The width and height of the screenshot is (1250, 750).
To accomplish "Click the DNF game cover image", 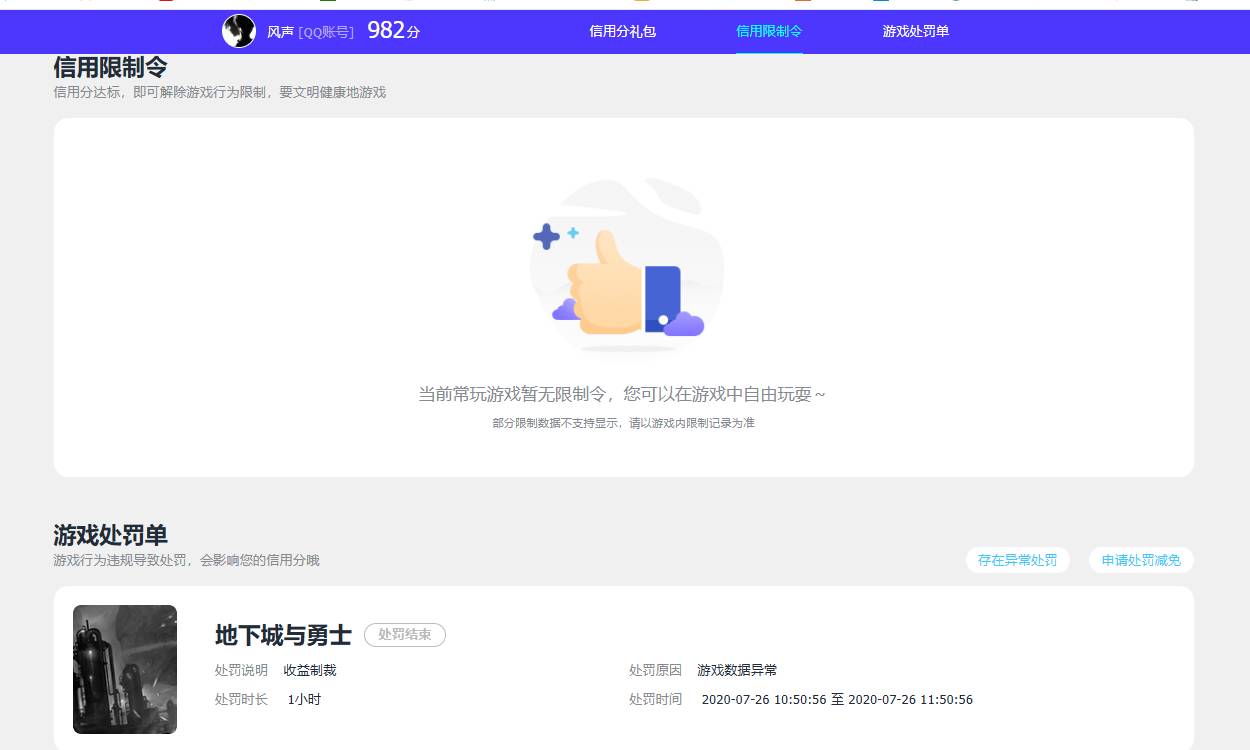I will [x=124, y=668].
